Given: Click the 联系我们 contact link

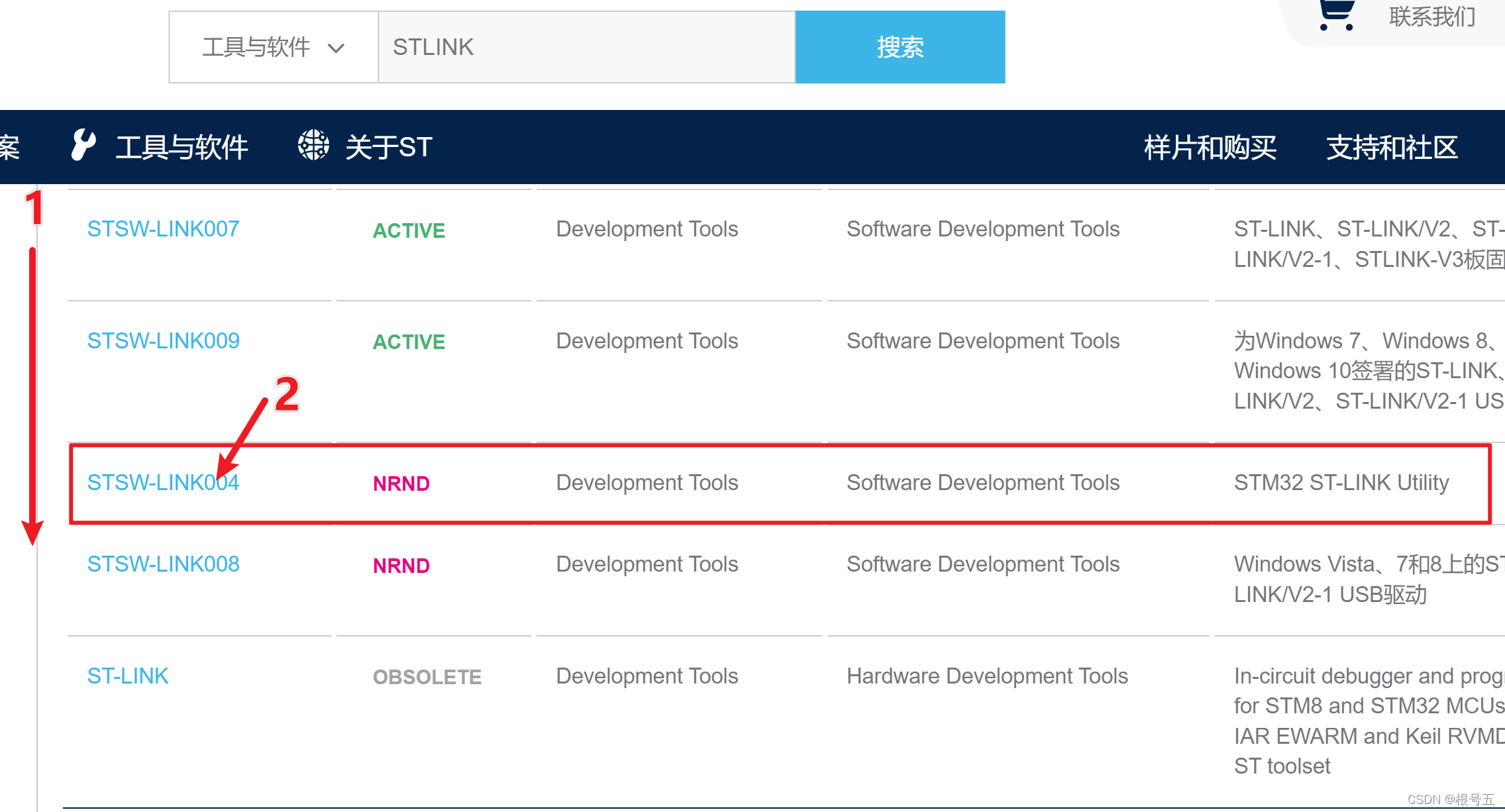Looking at the screenshot, I should [1431, 17].
